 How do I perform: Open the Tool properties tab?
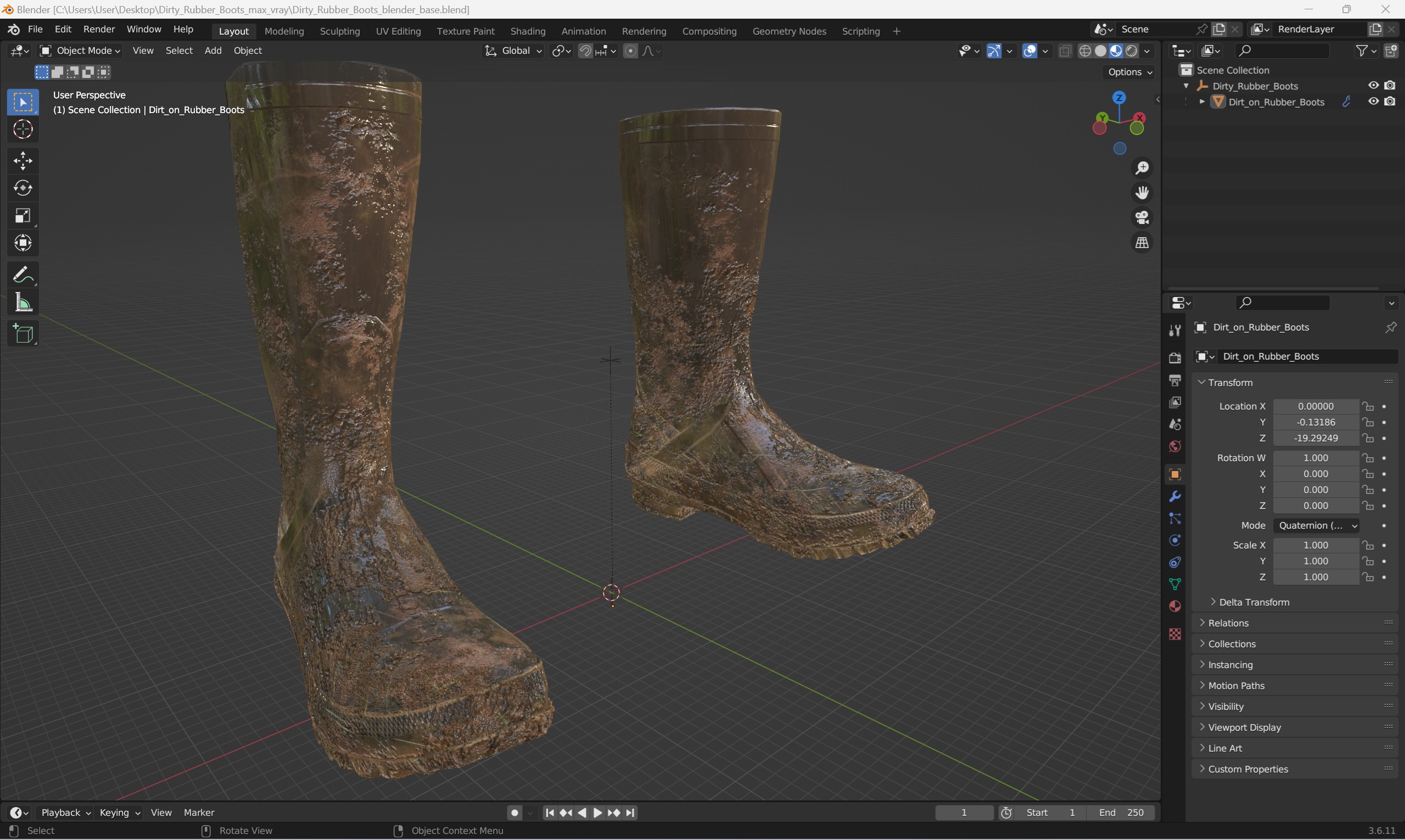1174,331
